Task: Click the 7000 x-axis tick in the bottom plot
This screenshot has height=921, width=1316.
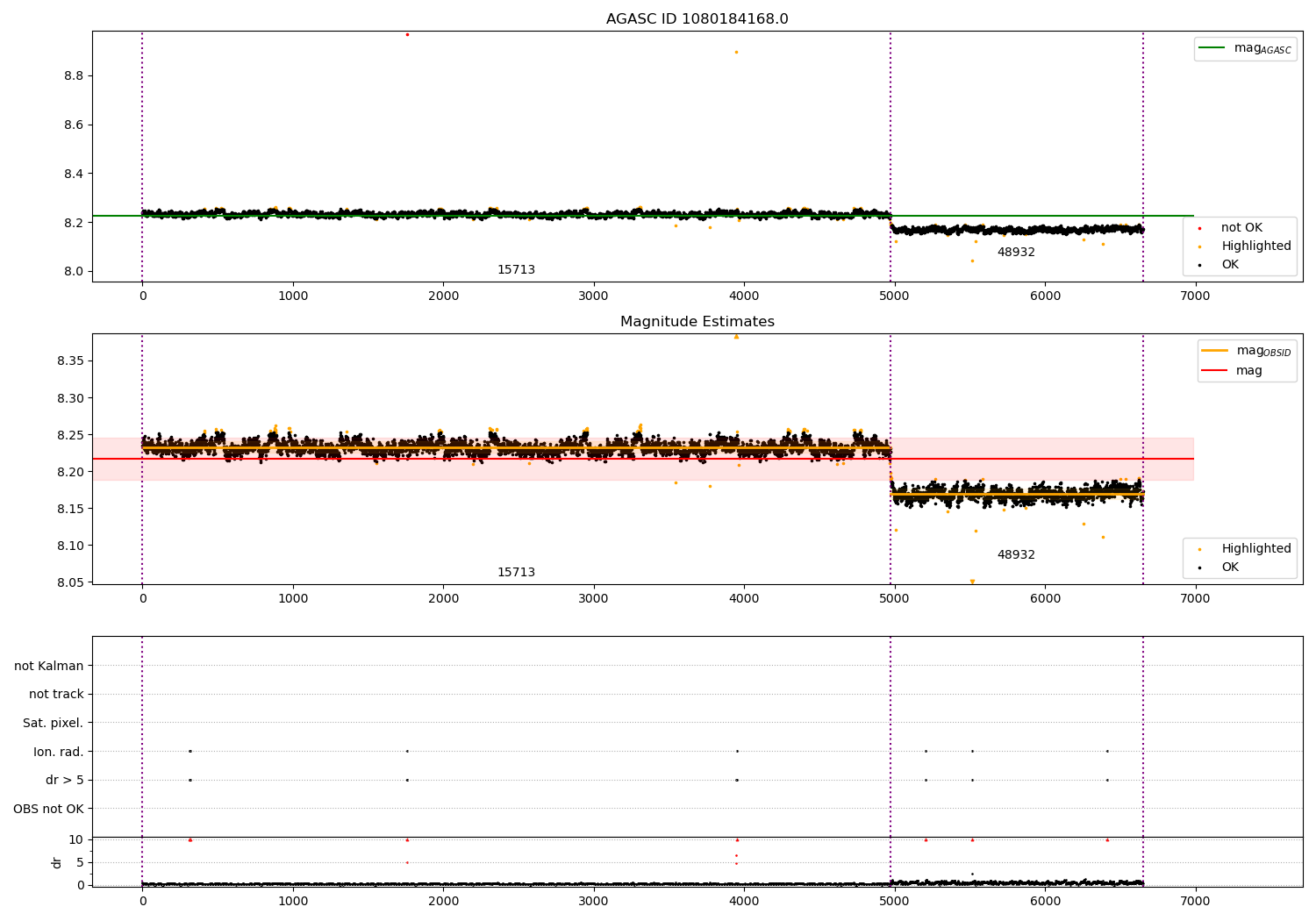Action: 1195,901
